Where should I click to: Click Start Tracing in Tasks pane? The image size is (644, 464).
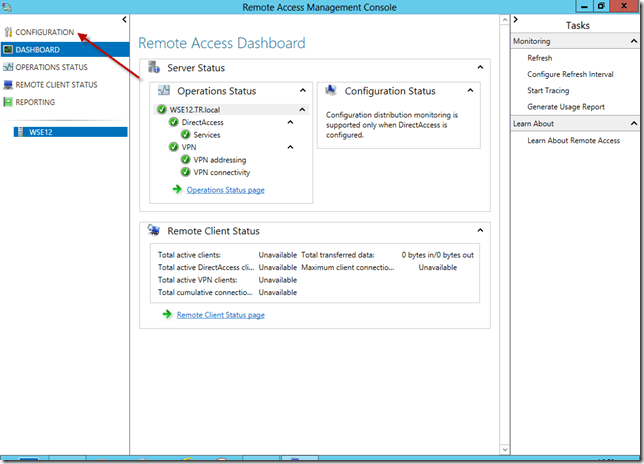click(549, 90)
